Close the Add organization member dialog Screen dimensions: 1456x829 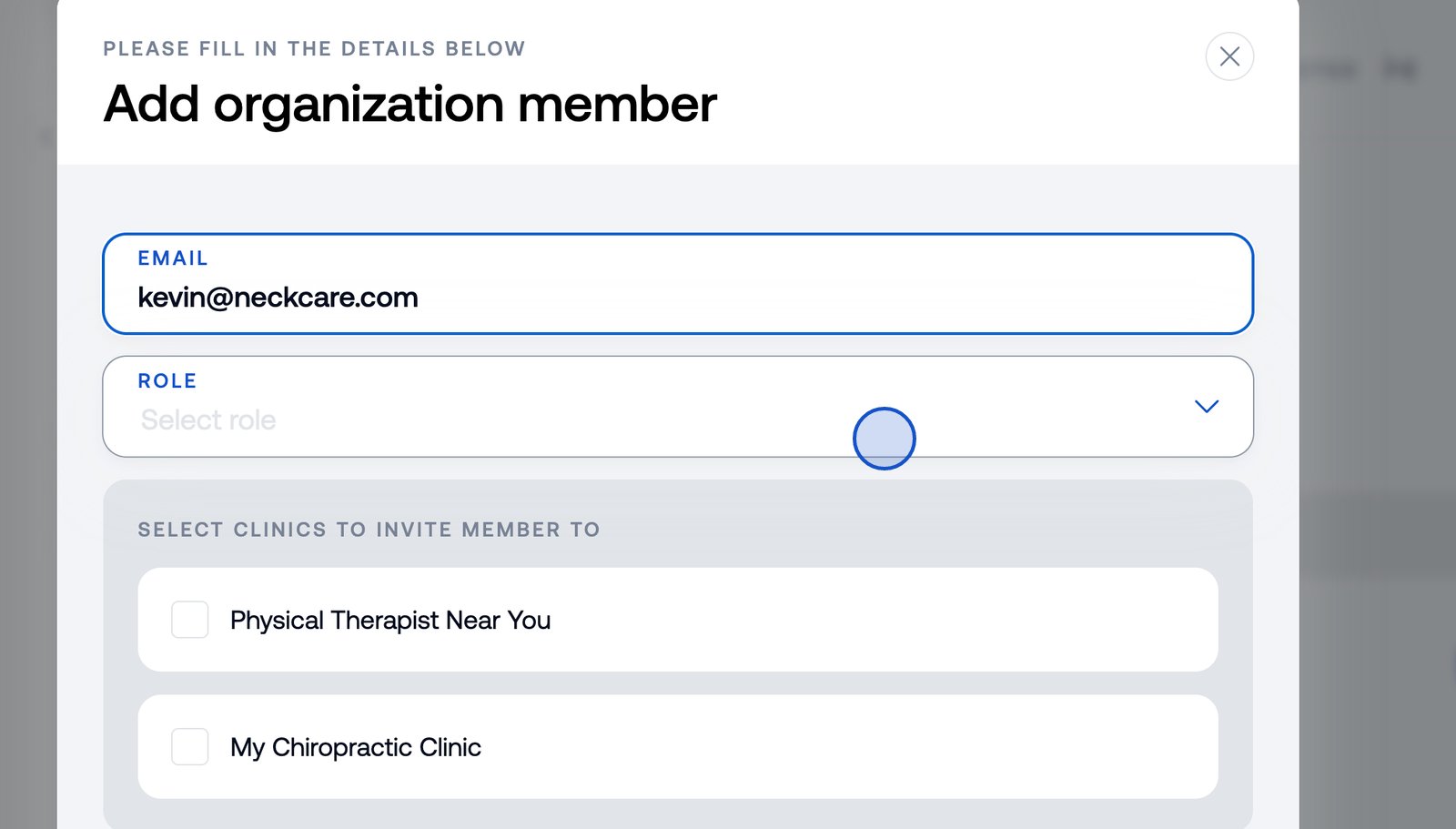point(1228,56)
